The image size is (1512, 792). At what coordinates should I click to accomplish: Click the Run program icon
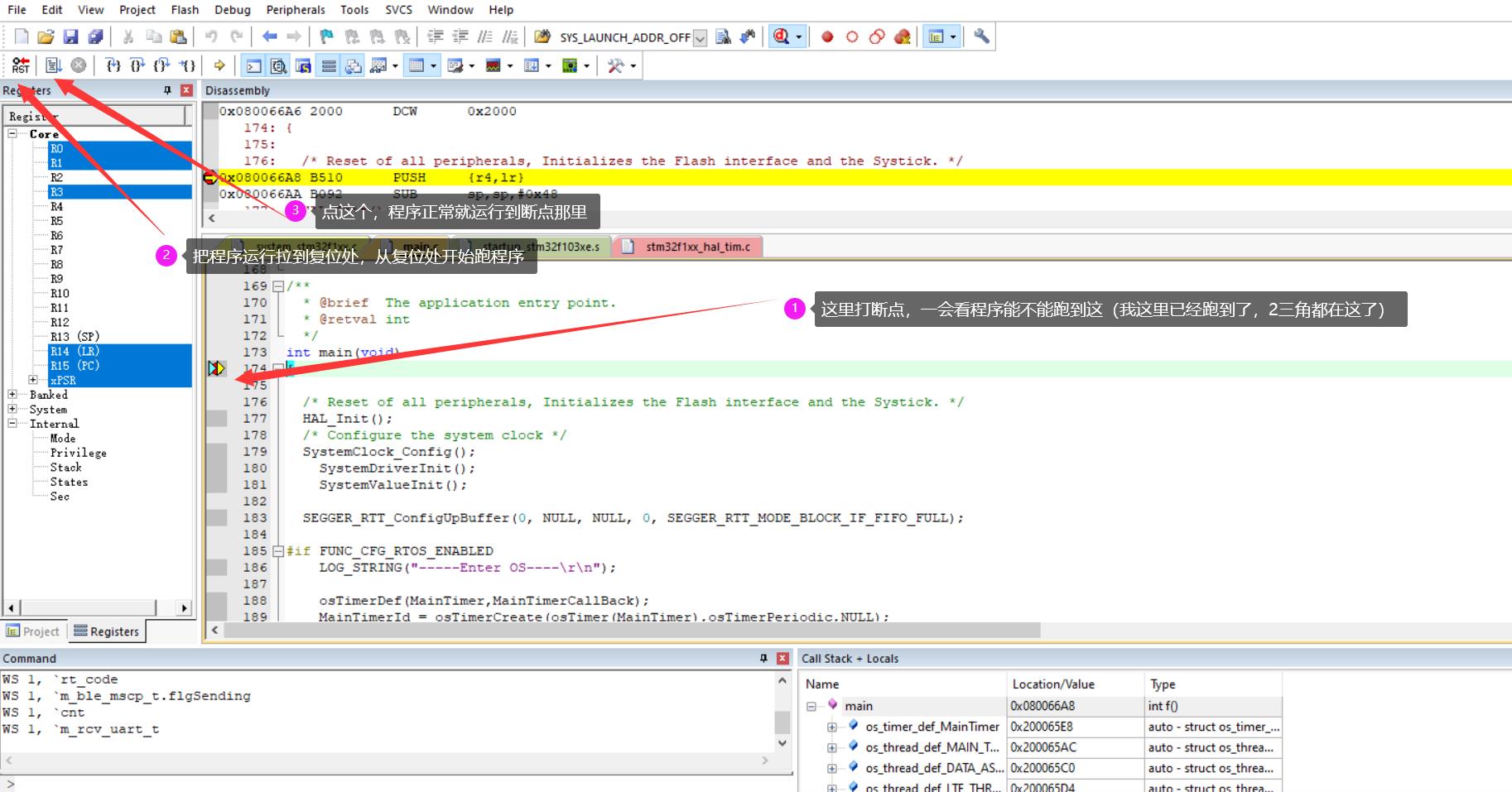pyautogui.click(x=54, y=65)
